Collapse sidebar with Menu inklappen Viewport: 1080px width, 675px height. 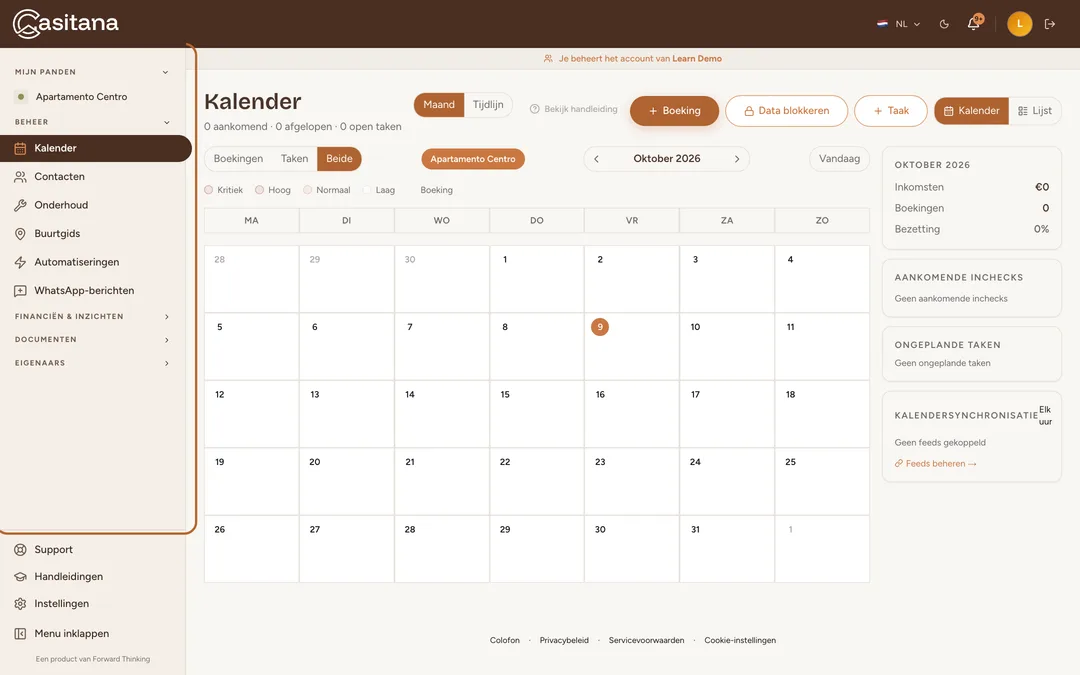pyautogui.click(x=93, y=634)
